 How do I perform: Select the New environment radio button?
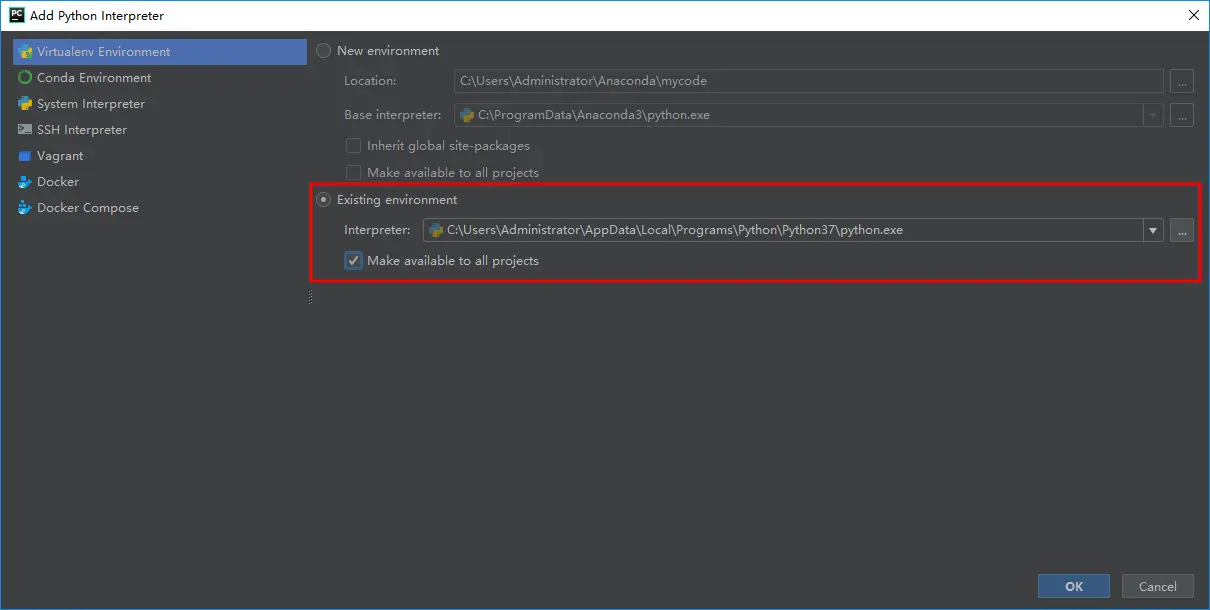(x=324, y=51)
